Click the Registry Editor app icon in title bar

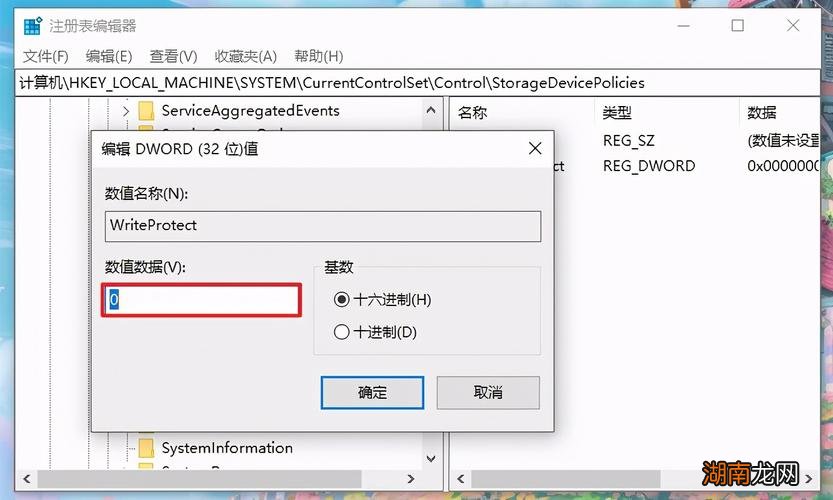(33, 26)
